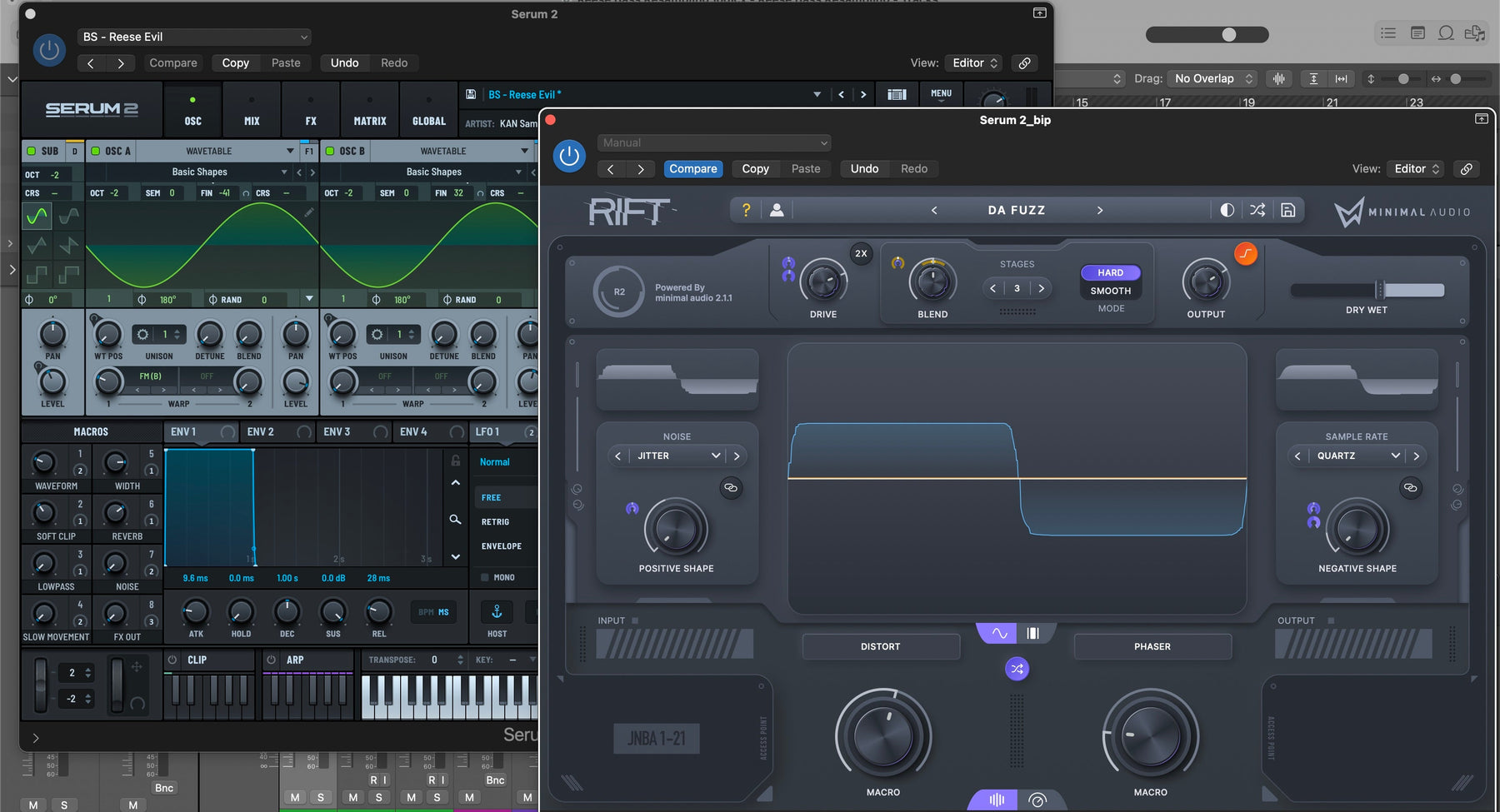Viewport: 1500px width, 812px height.
Task: Click the DISTORT button in Rift
Action: (x=881, y=646)
